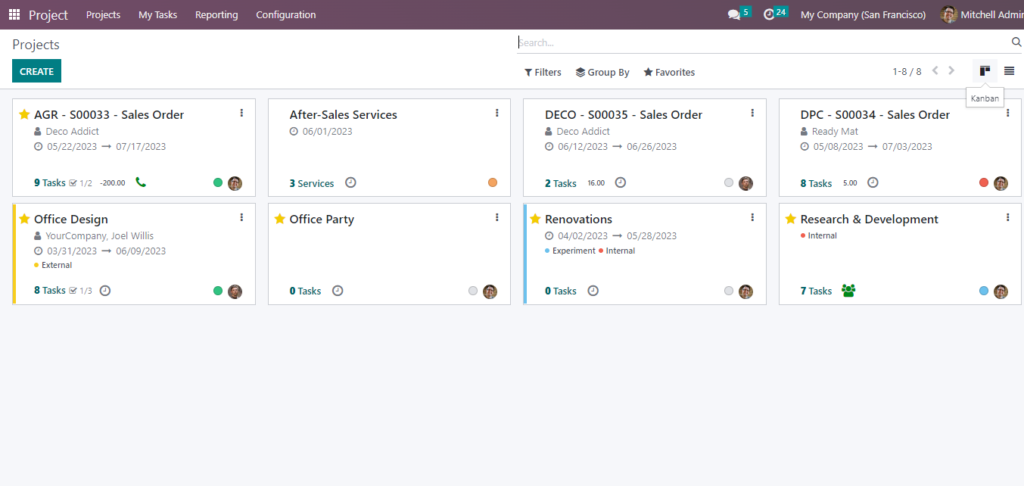Open the apps grid menu icon
The image size is (1024, 486).
point(14,15)
